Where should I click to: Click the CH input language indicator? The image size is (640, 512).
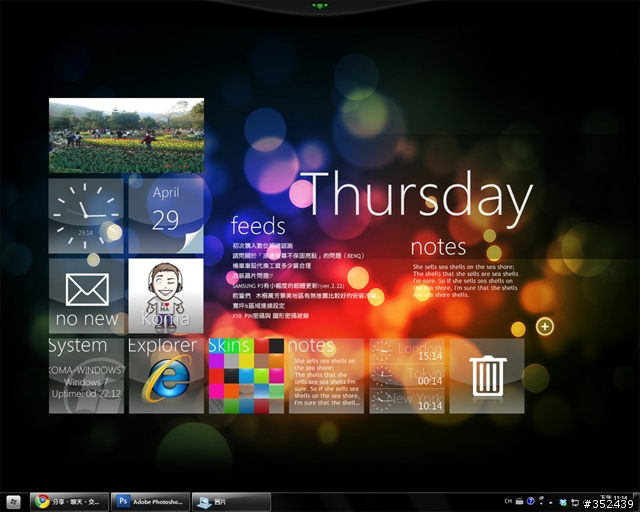tap(508, 501)
